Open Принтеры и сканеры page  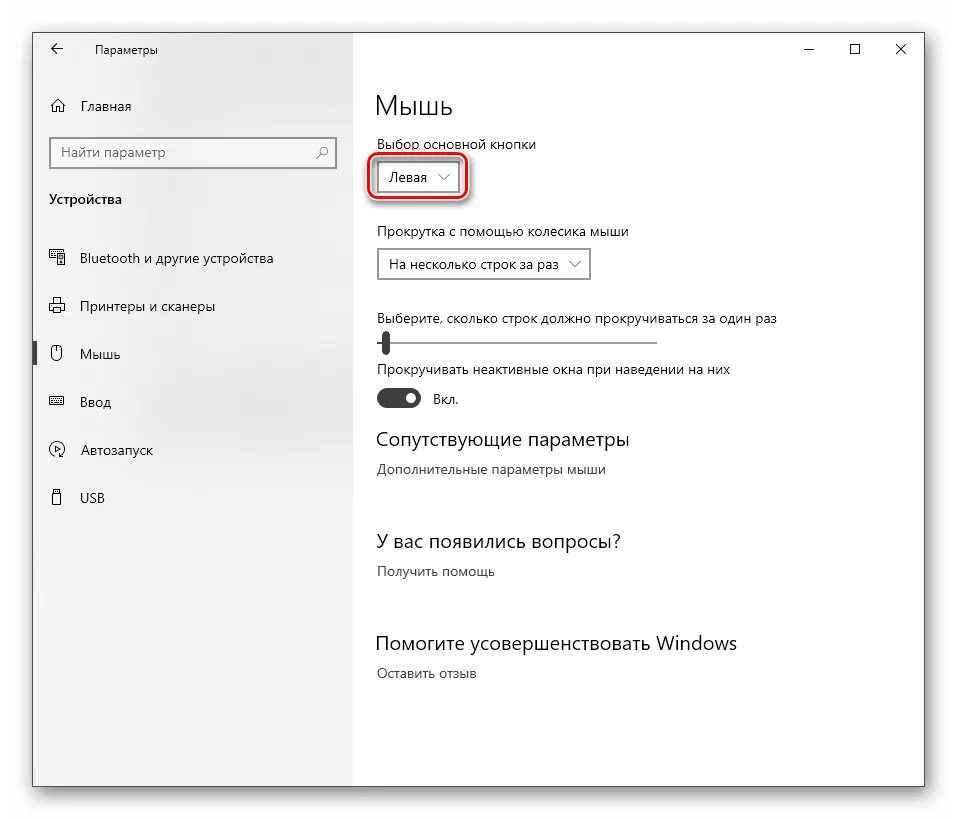(x=147, y=306)
